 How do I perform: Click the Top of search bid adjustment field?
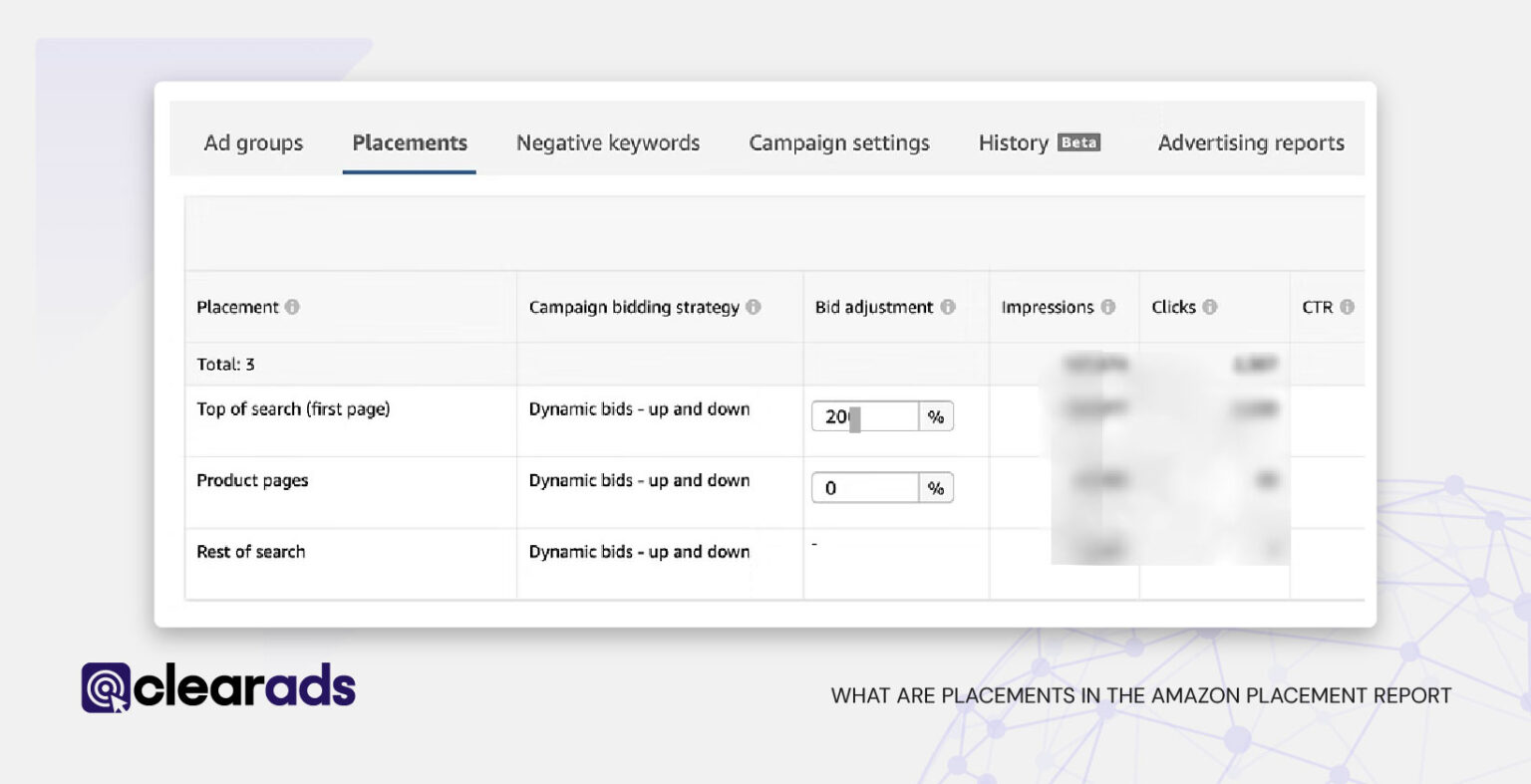[x=863, y=416]
